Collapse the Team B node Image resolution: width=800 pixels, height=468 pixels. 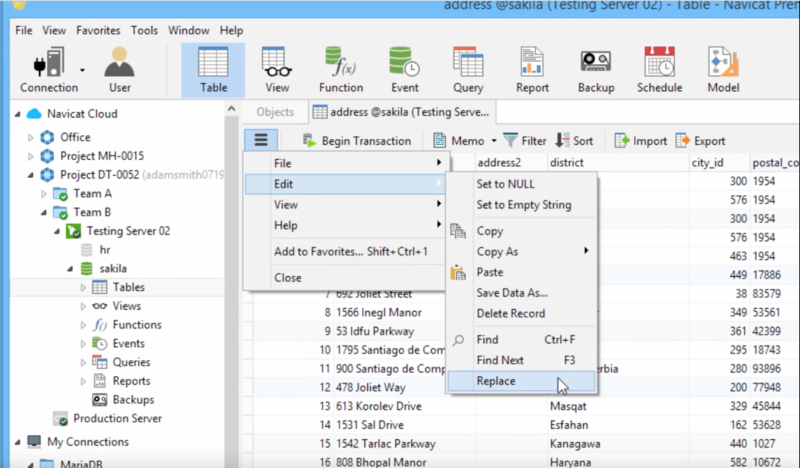(x=44, y=212)
